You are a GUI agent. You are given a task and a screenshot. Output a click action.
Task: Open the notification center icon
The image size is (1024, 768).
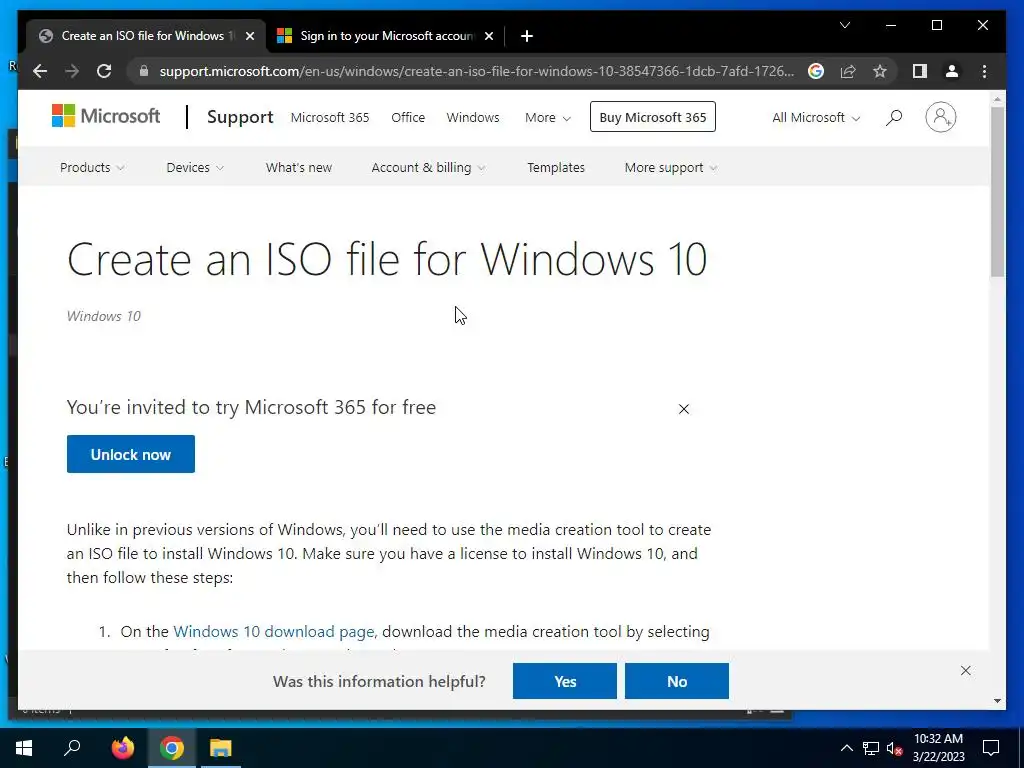(991, 748)
